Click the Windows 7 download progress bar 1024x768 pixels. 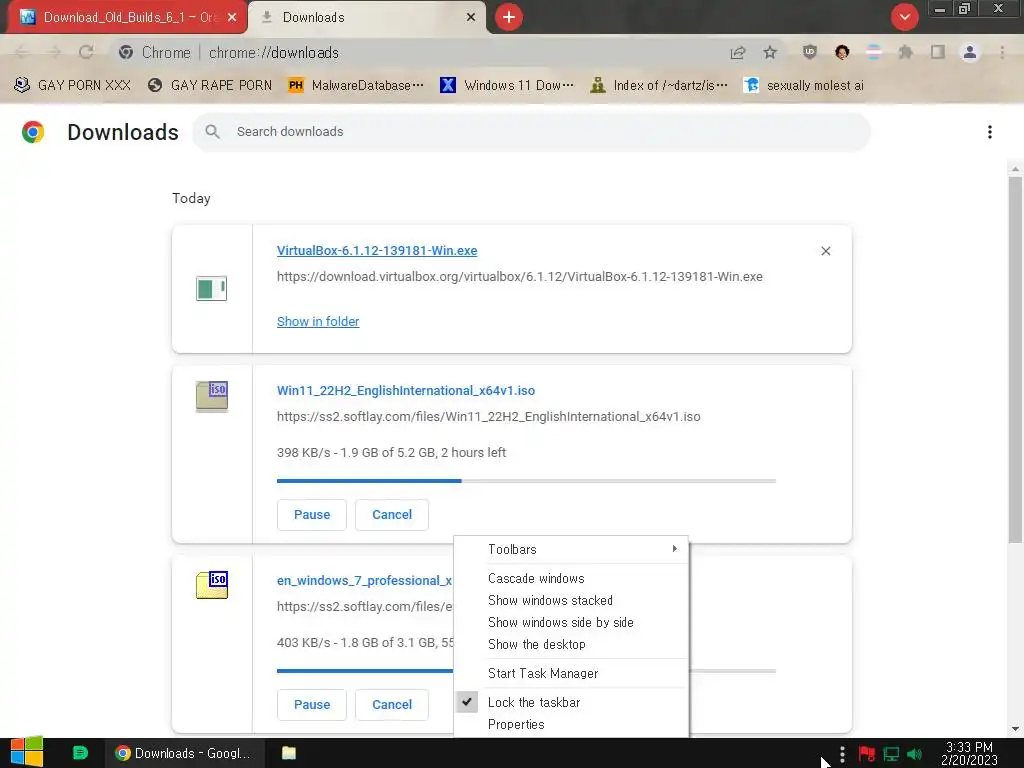(x=364, y=671)
